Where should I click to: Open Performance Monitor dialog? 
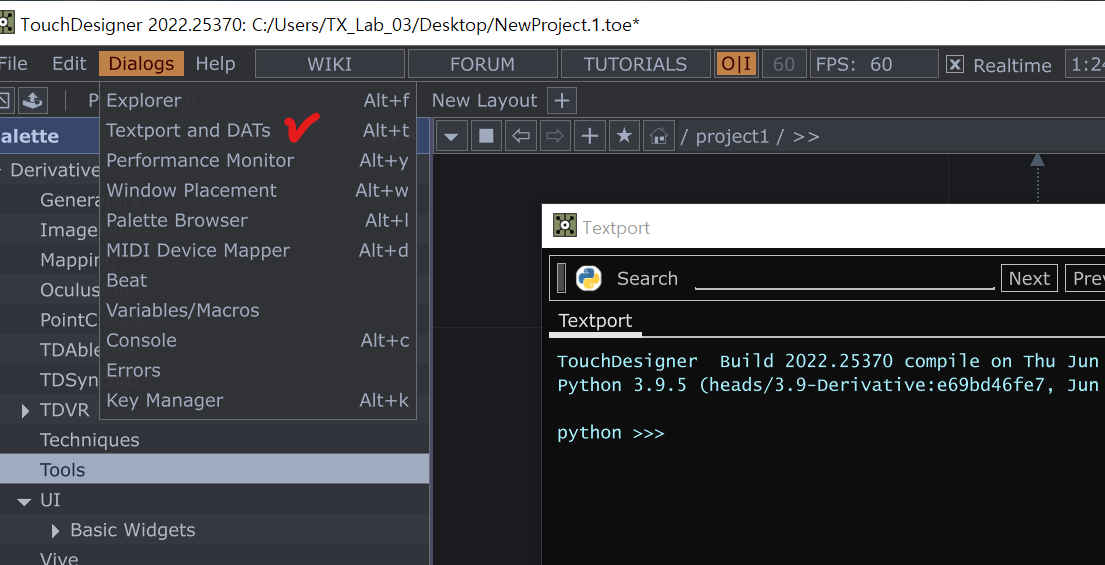(258, 161)
